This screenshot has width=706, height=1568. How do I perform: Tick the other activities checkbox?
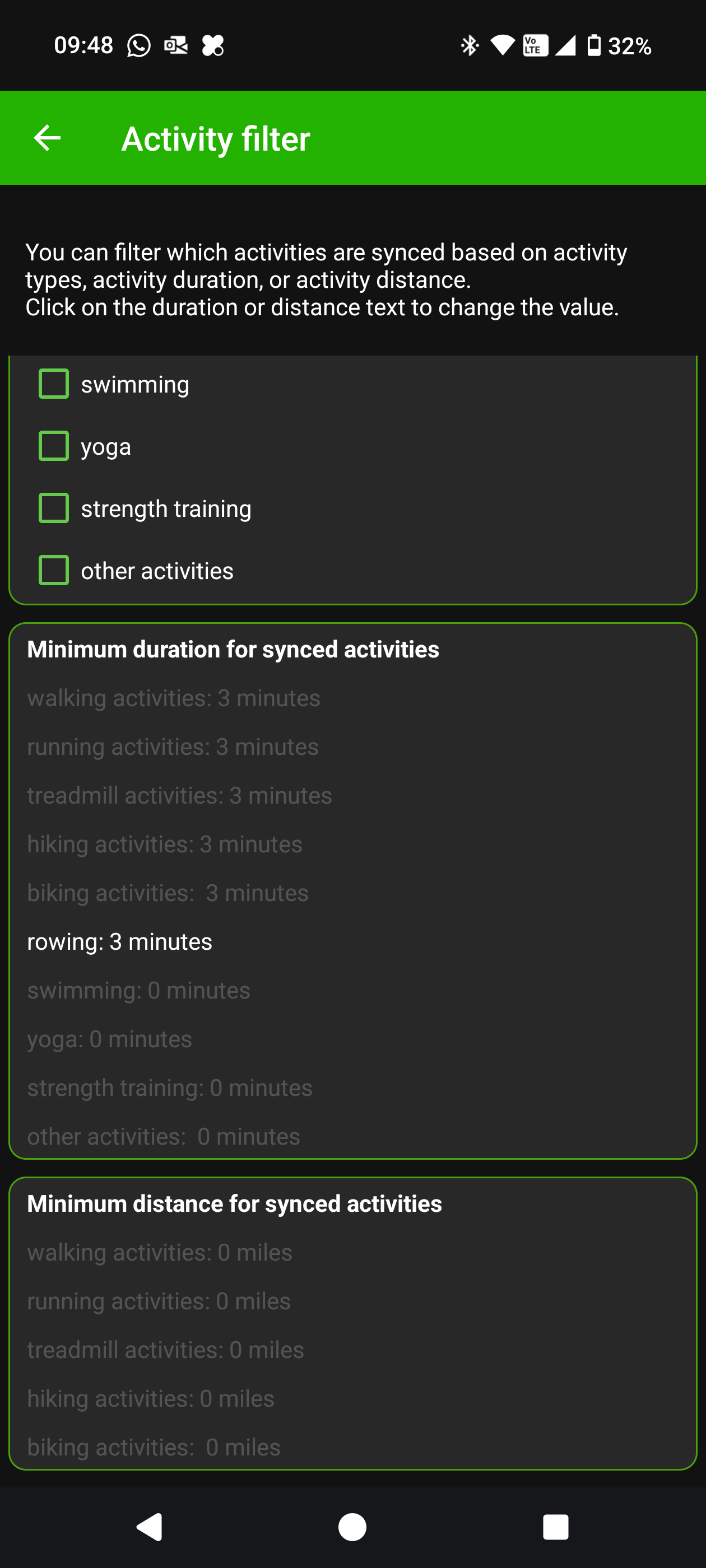(x=54, y=570)
